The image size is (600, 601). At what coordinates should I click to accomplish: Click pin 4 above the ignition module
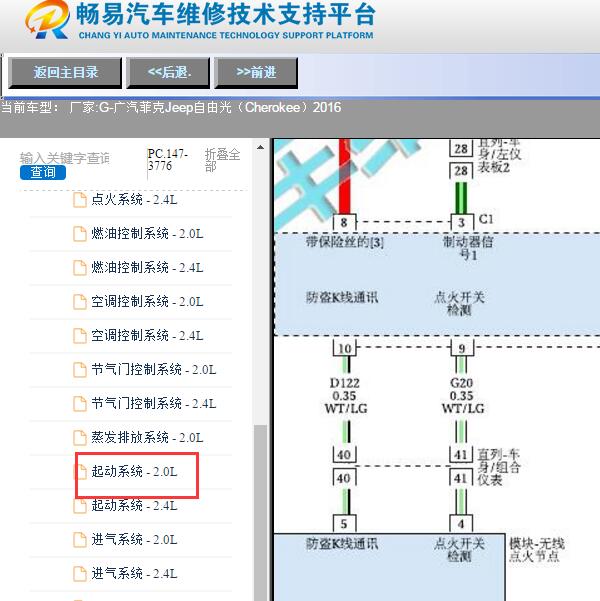click(x=461, y=524)
